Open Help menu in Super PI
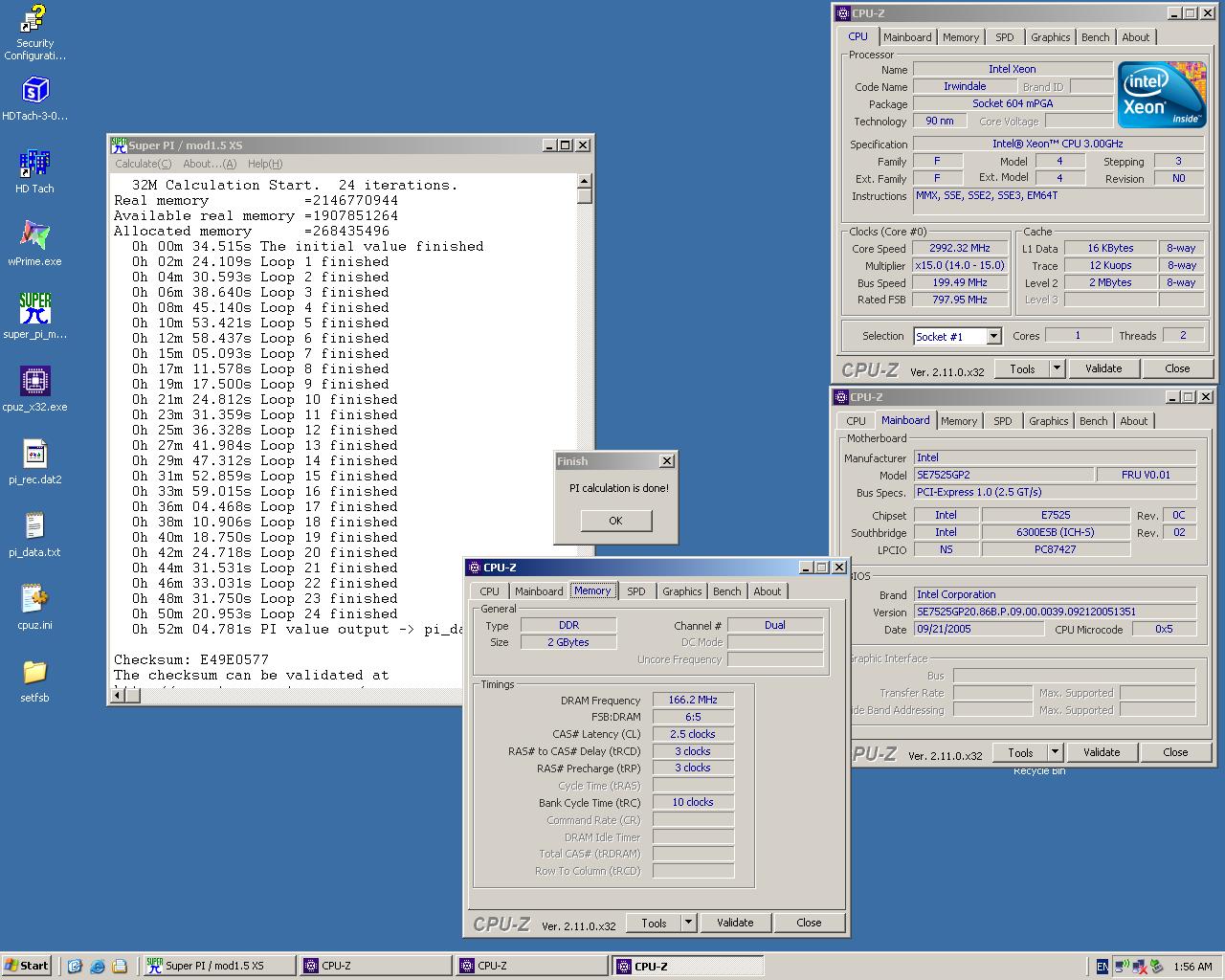Viewport: 1225px width, 980px height. 265,164
